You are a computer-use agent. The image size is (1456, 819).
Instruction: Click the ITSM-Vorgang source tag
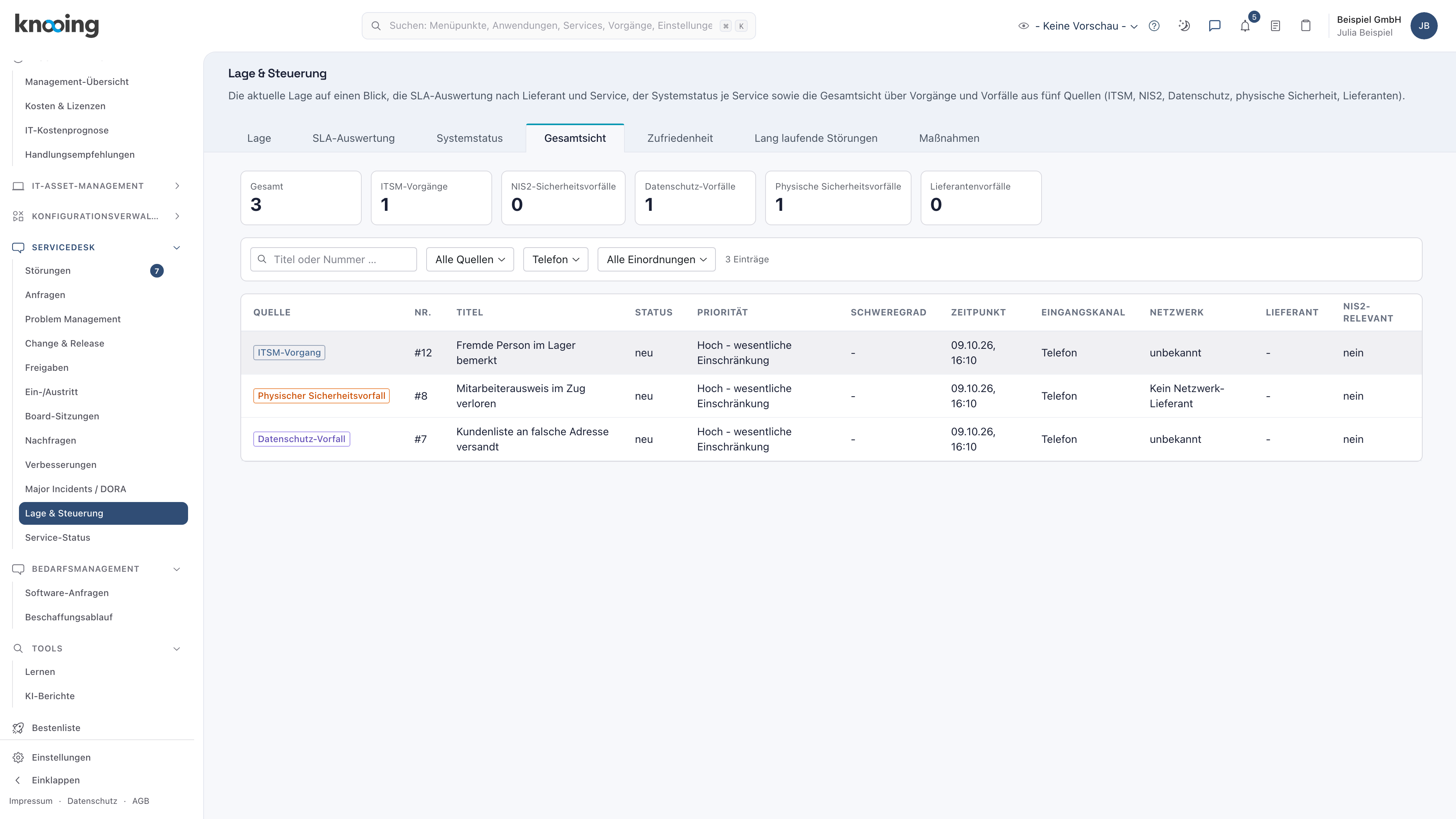(x=289, y=353)
